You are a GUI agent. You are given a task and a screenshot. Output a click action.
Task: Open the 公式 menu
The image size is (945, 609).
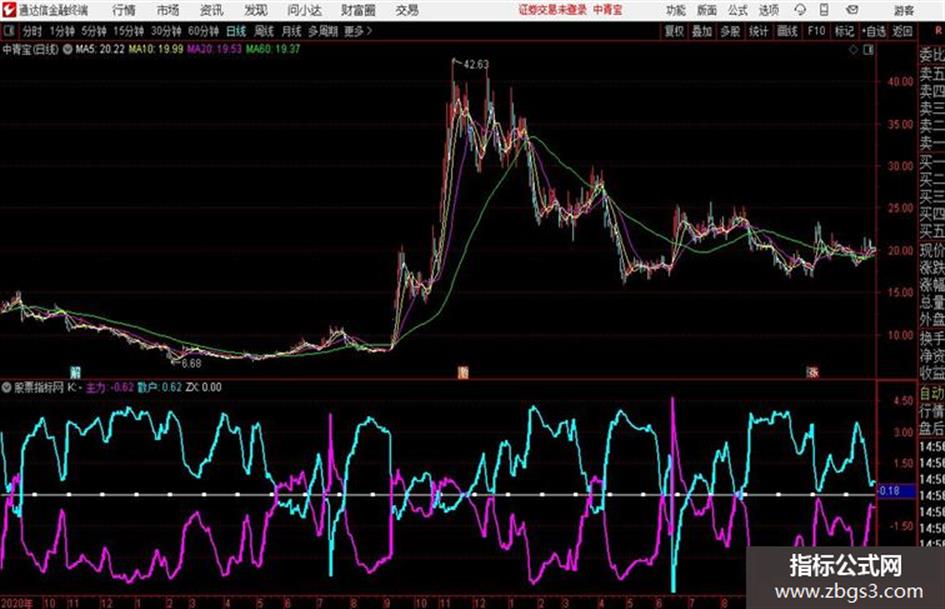tap(737, 11)
